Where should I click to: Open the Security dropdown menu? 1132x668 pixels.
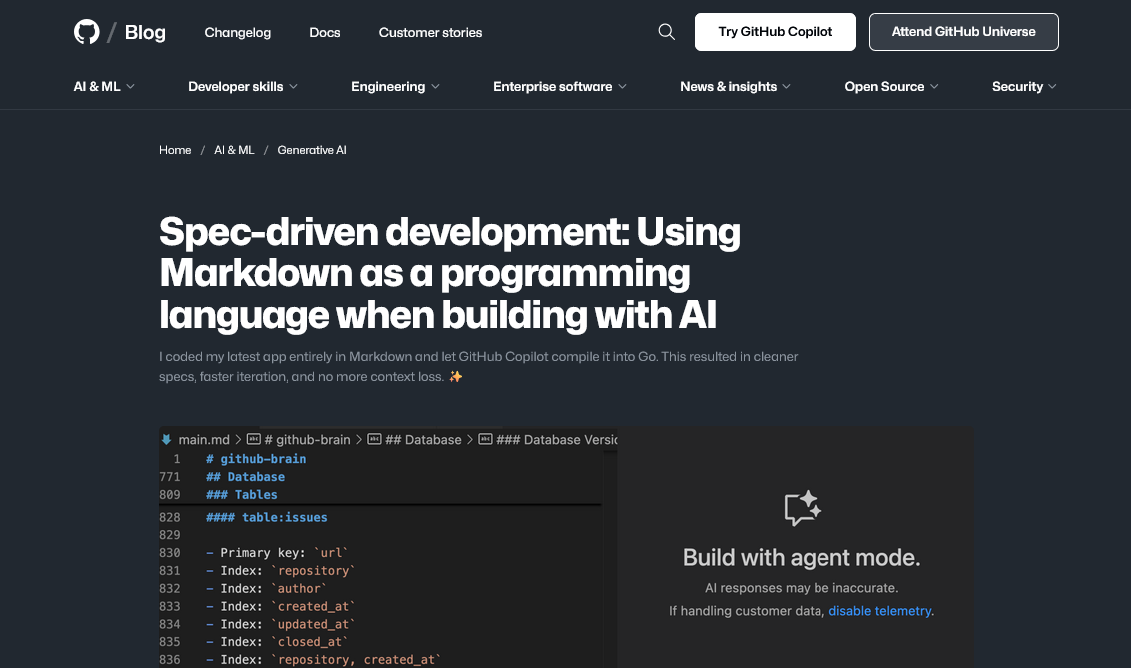tap(1024, 87)
